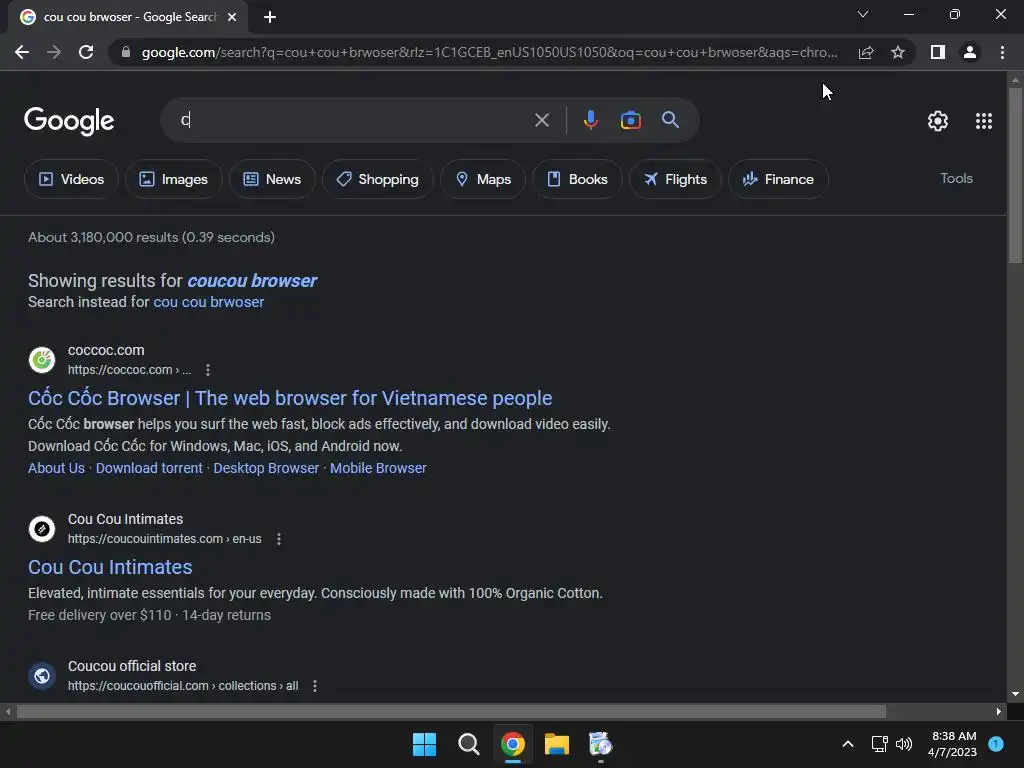Open the volume control in tray
The image size is (1024, 768).
pyautogui.click(x=904, y=744)
